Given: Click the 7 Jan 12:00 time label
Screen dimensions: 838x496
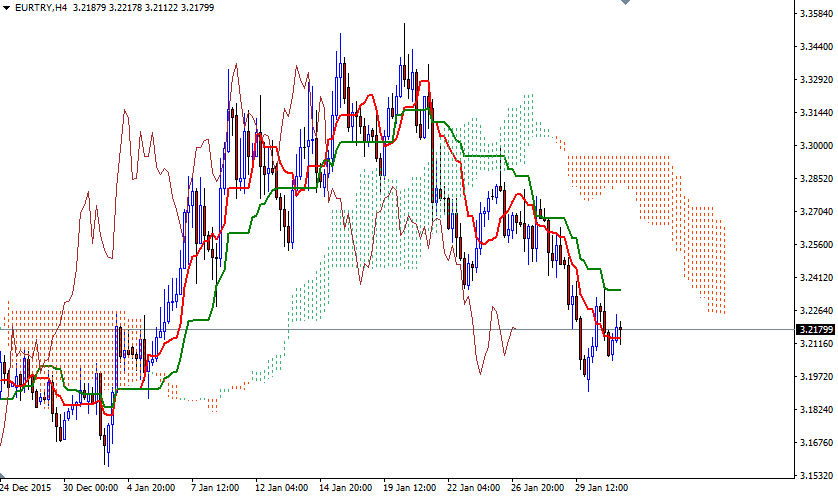Looking at the screenshot, I should click(x=215, y=487).
